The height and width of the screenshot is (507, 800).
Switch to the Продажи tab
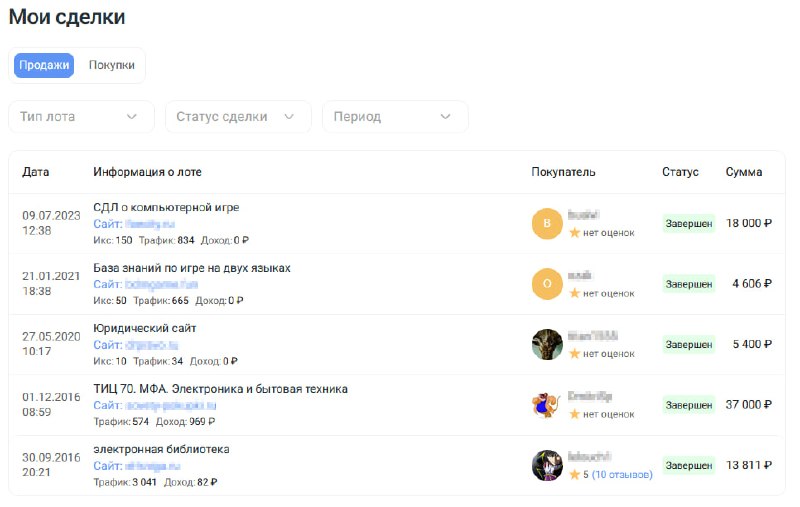coord(44,65)
